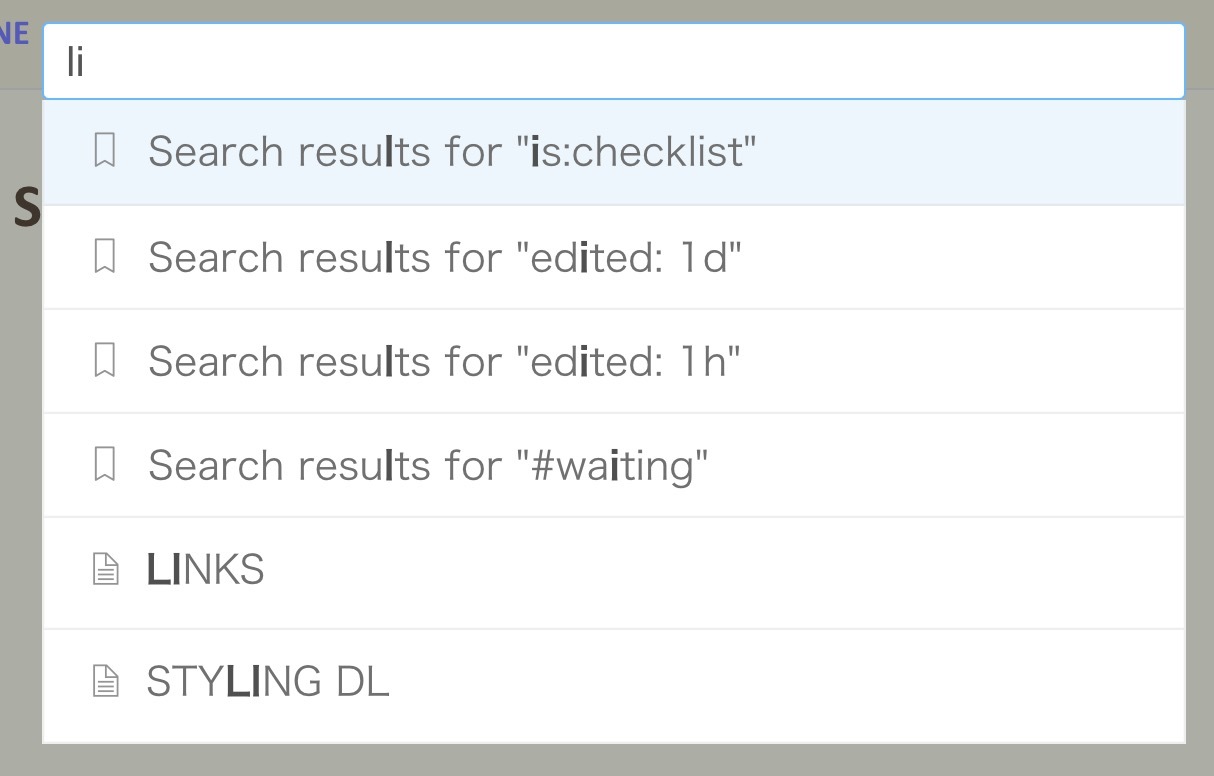
Task: Choose the "#waiting" entry in the suggestion menu
Action: 427,465
